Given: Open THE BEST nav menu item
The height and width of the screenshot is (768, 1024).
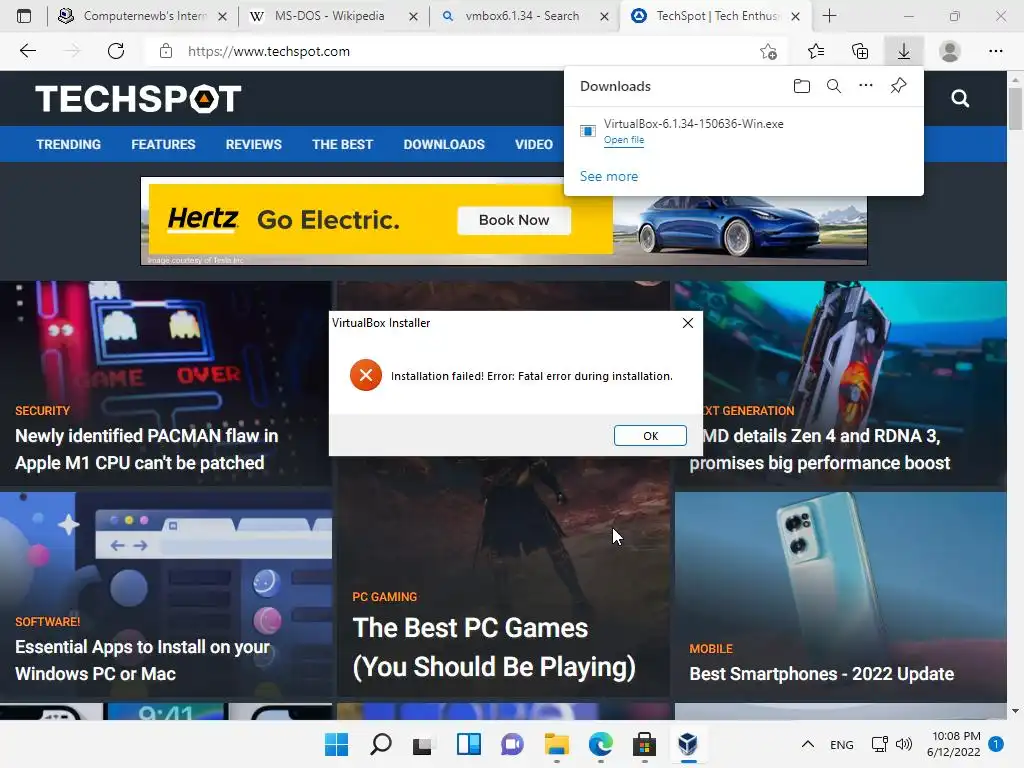Looking at the screenshot, I should [x=342, y=144].
